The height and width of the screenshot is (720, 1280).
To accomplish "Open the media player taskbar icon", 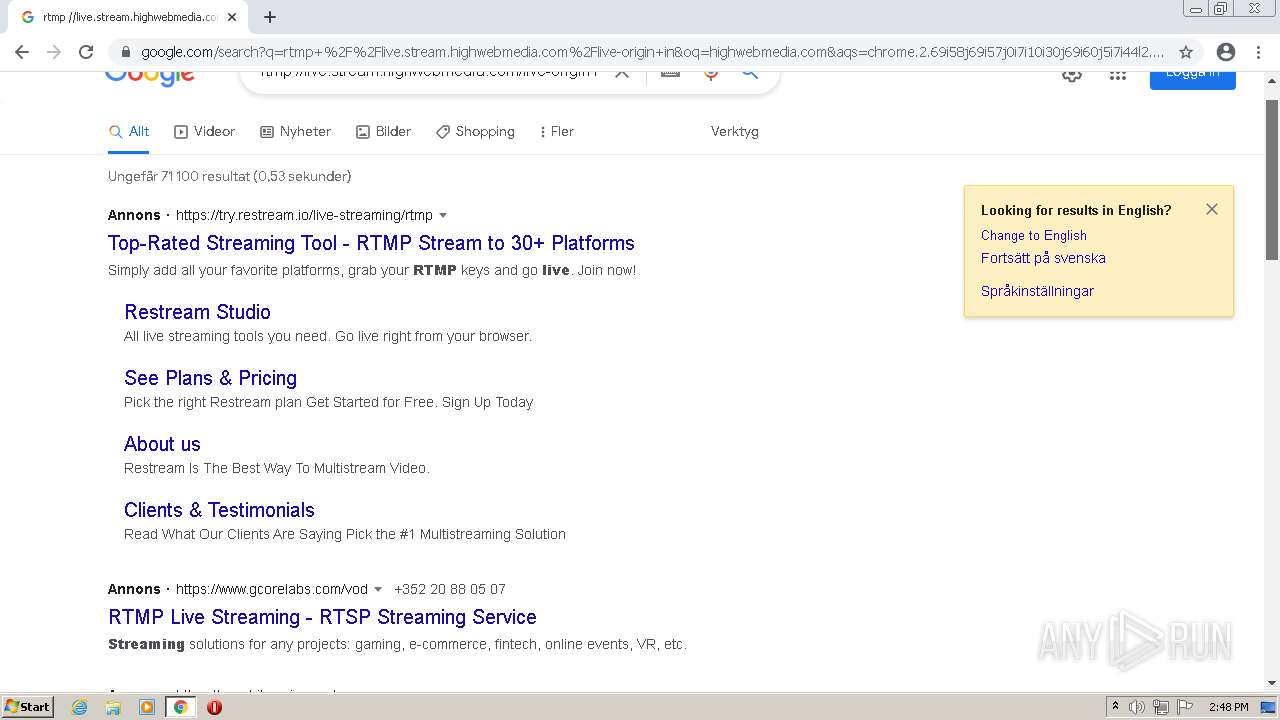I will tap(147, 707).
